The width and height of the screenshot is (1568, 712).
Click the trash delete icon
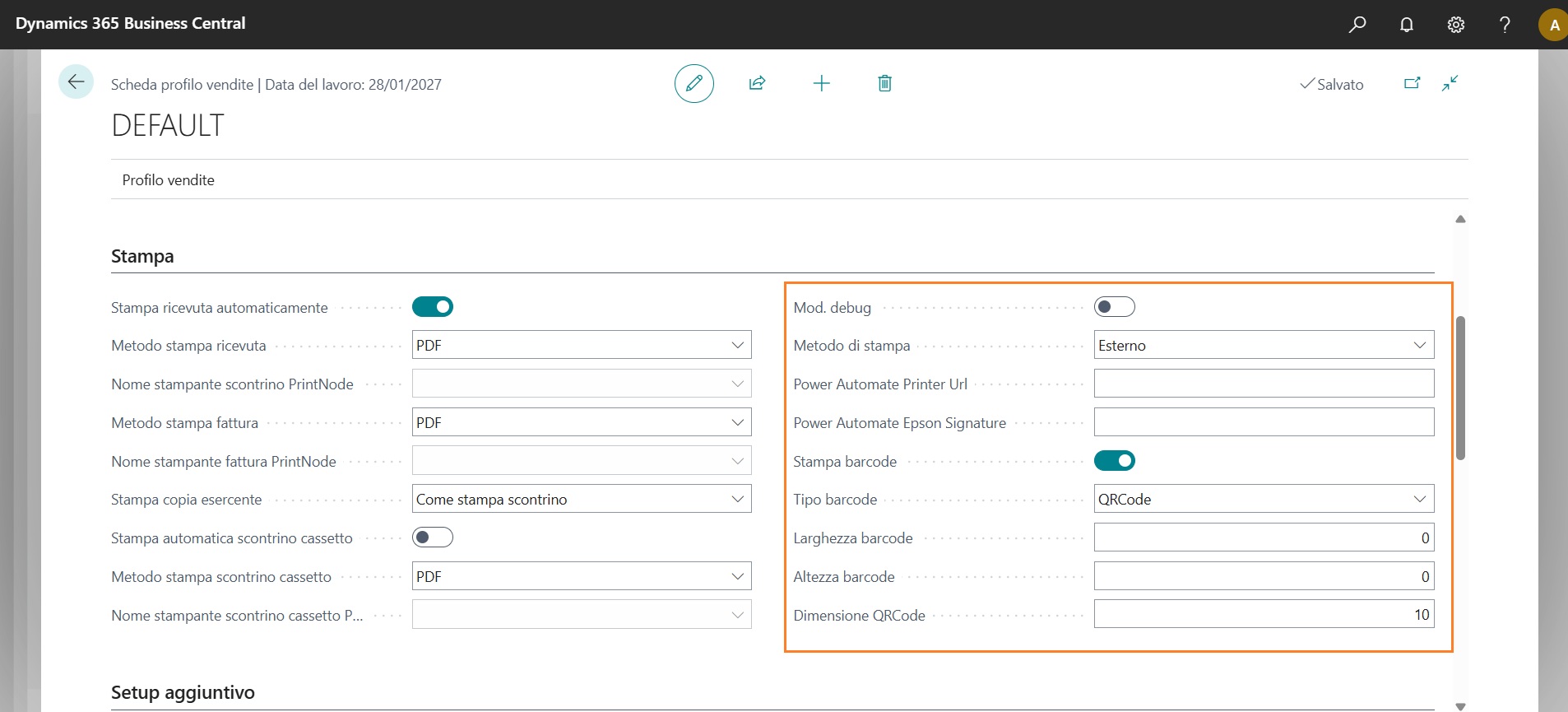click(884, 83)
